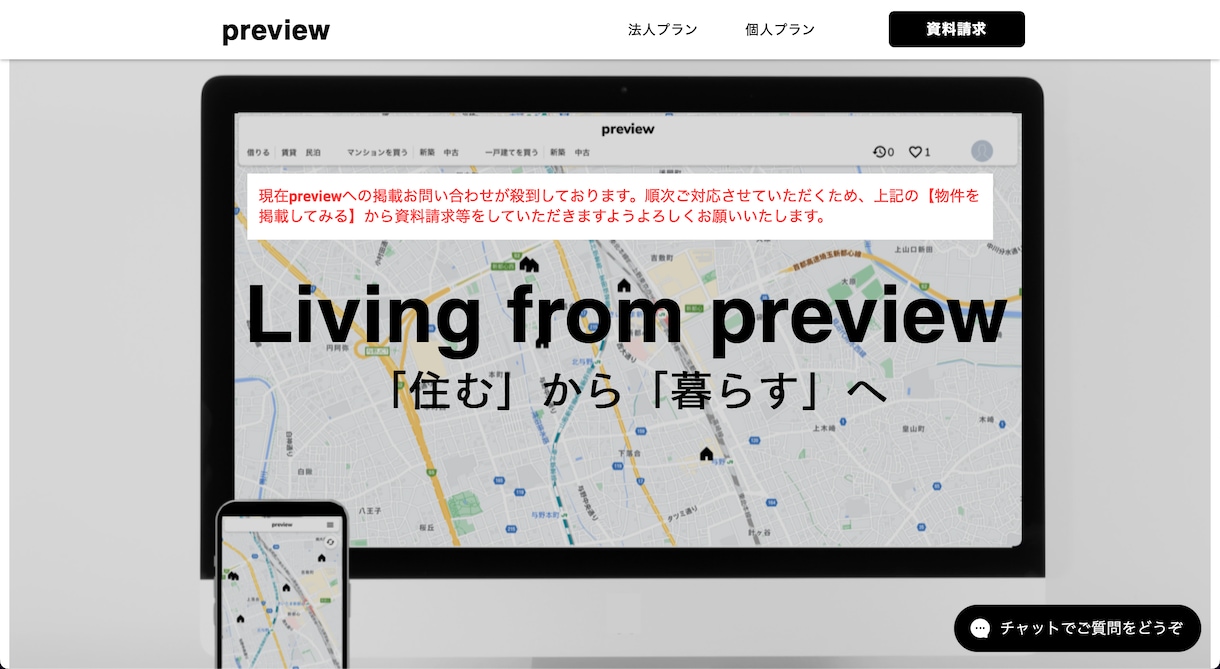The height and width of the screenshot is (669, 1220).
Task: Click the circular refresh icon on phone mockup
Action: pos(331,541)
